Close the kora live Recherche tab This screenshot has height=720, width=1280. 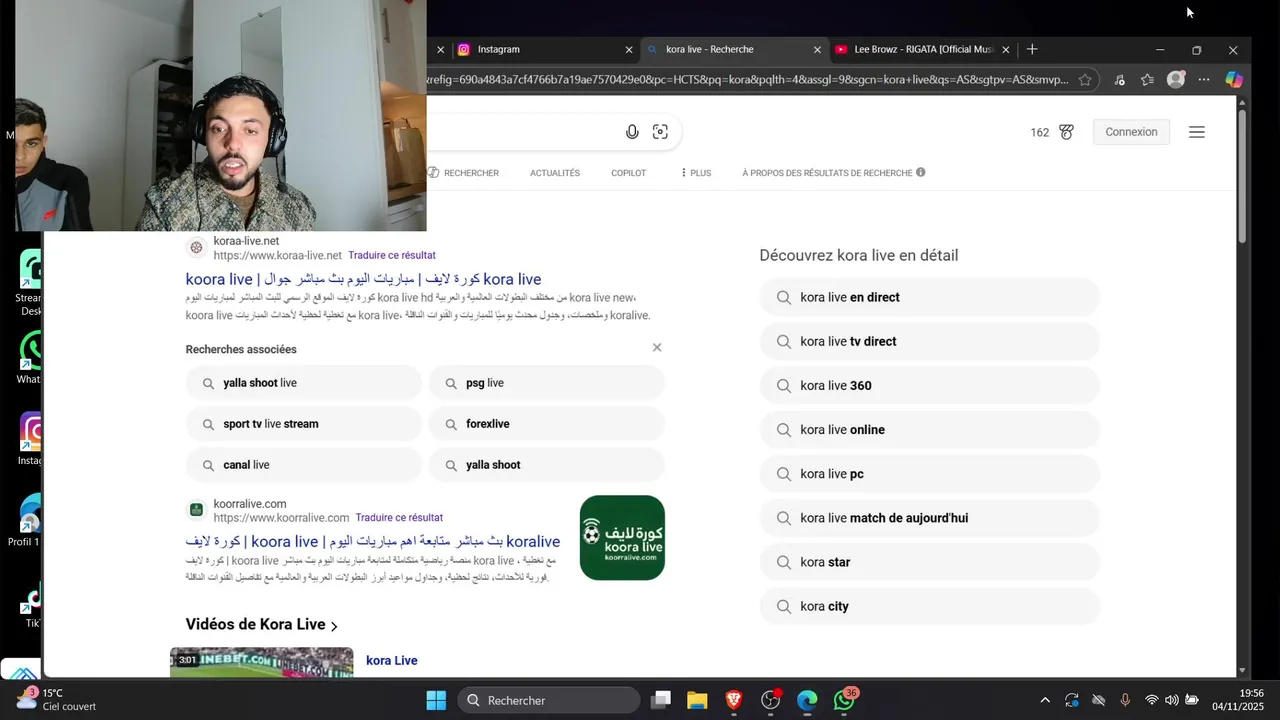pyautogui.click(x=817, y=49)
